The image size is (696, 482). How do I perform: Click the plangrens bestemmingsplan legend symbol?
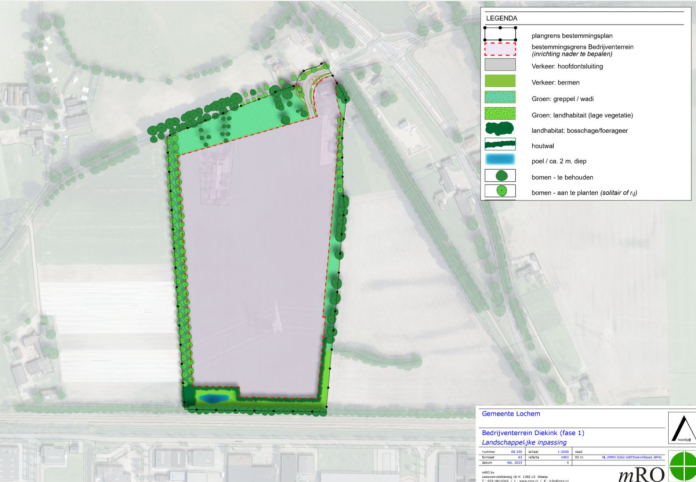[x=500, y=34]
